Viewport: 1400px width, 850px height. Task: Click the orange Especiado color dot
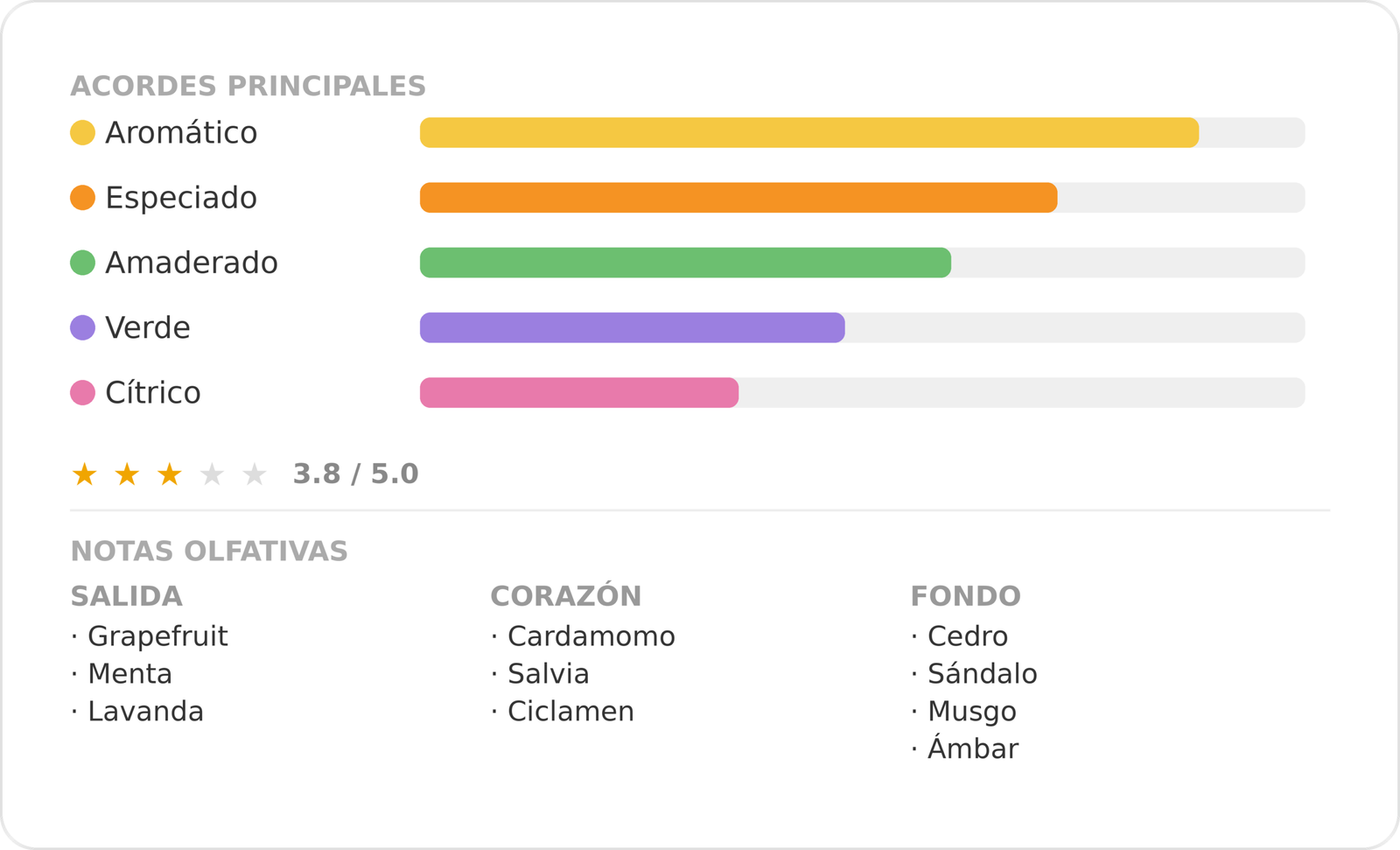click(82, 198)
